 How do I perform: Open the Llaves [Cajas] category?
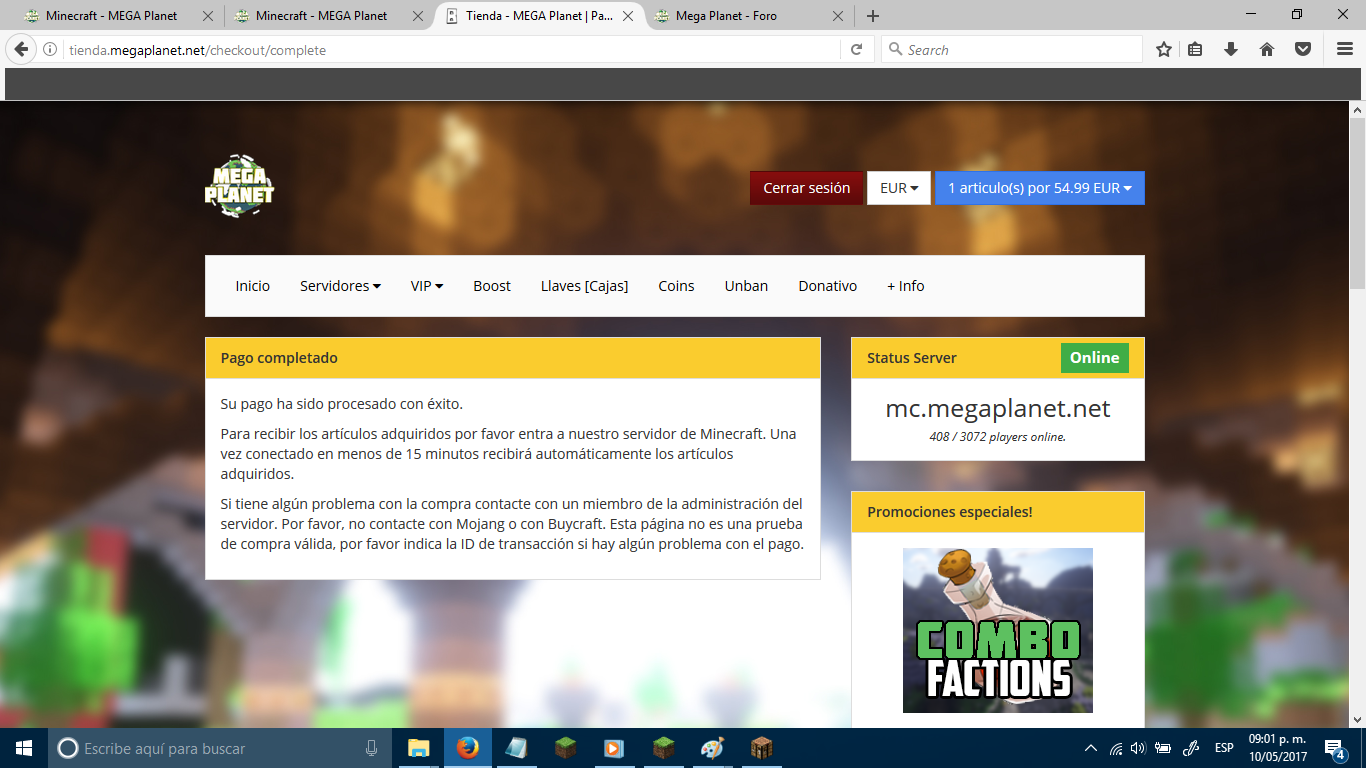585,286
